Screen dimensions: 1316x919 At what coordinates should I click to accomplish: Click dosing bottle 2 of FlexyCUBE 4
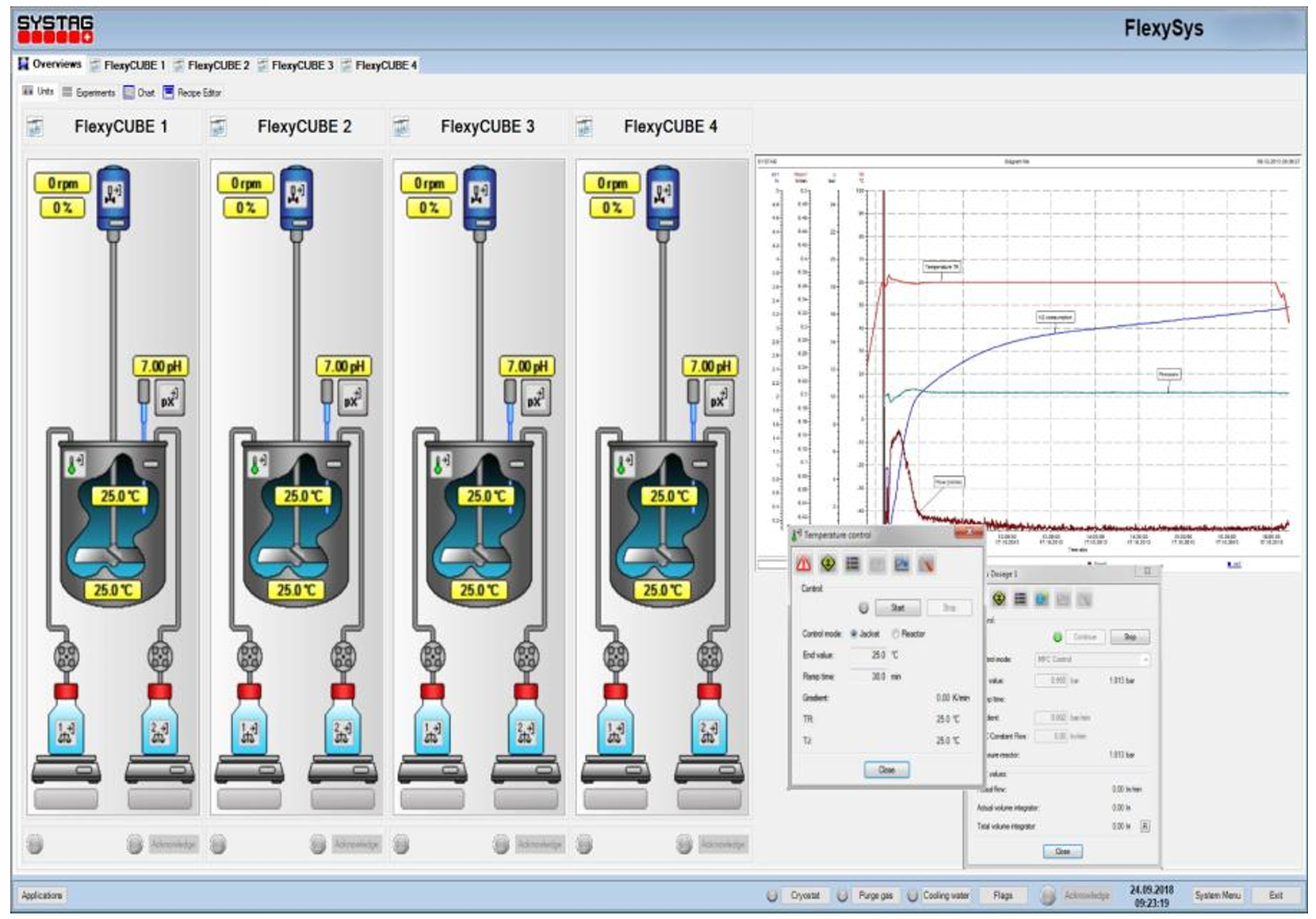(x=709, y=718)
